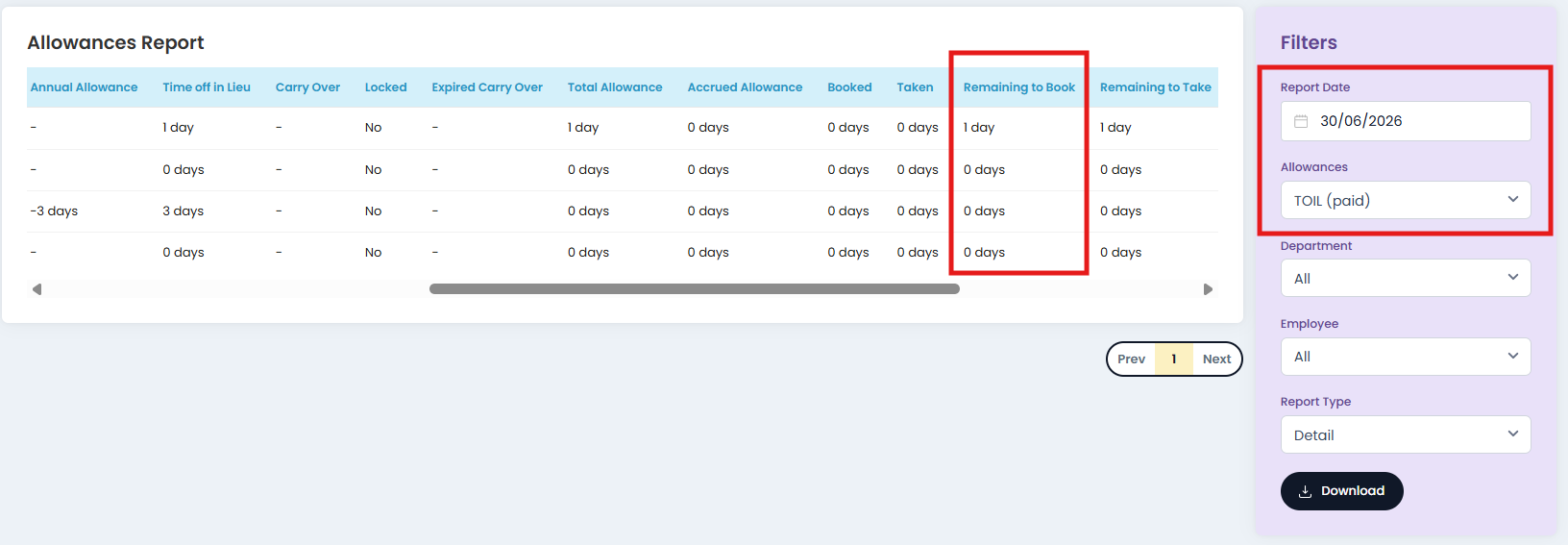Click '1 day' in Remaining to Book column
The height and width of the screenshot is (545, 1568).
(979, 128)
